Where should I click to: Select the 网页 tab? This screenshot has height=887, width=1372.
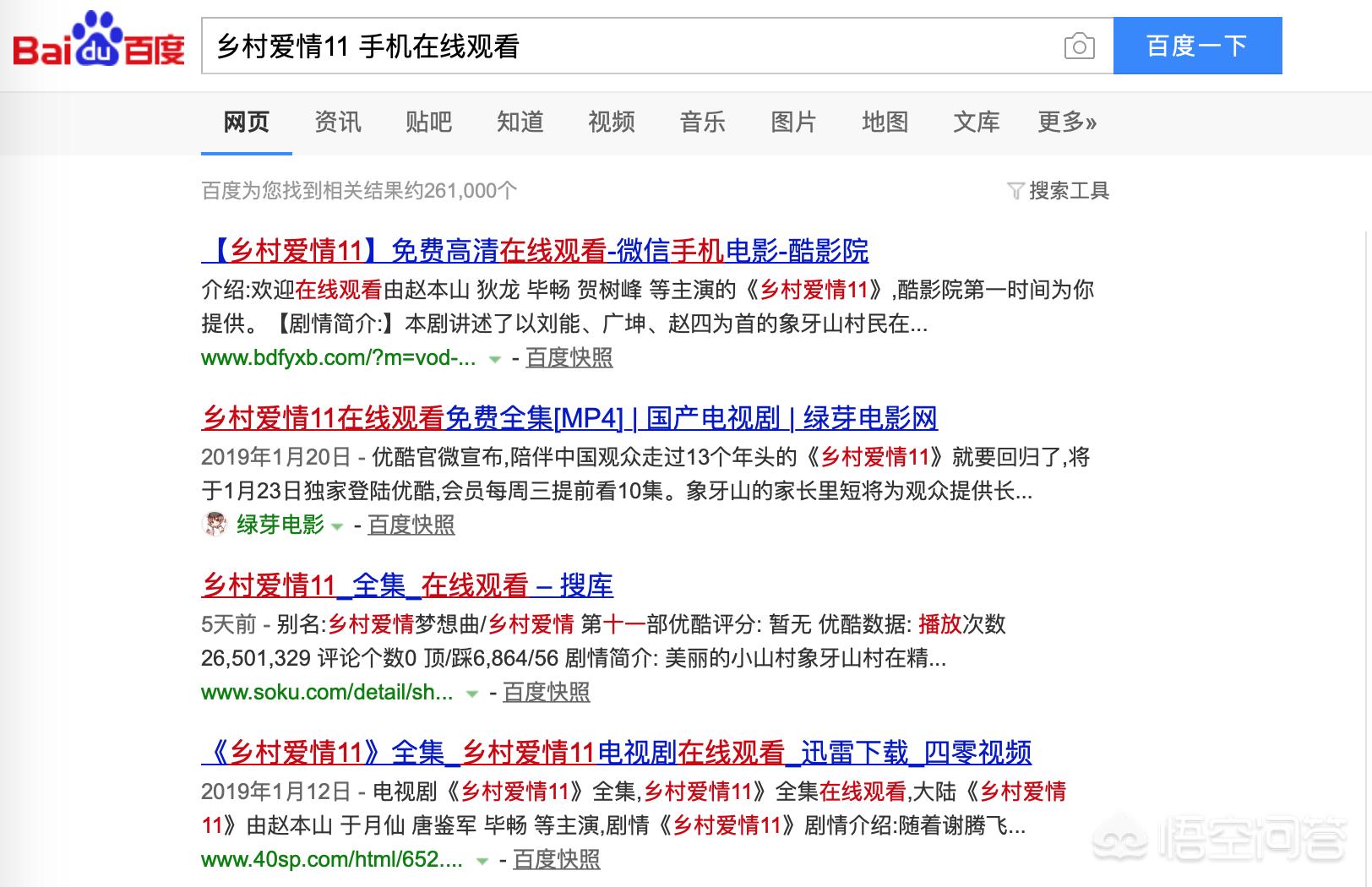247,122
